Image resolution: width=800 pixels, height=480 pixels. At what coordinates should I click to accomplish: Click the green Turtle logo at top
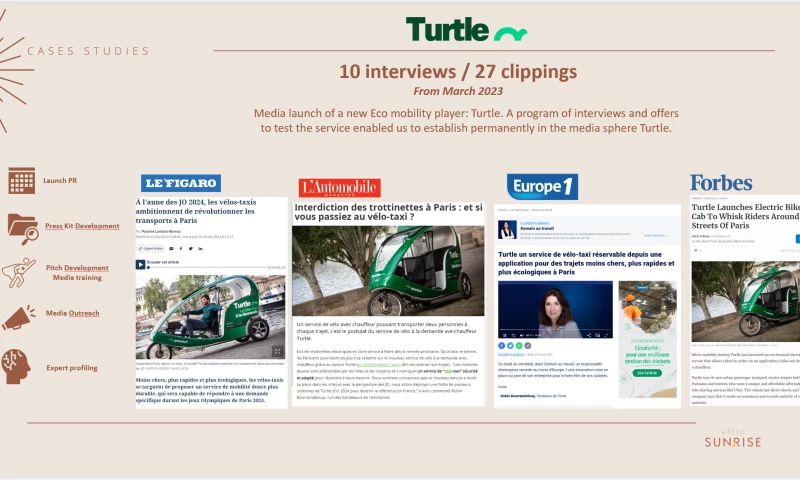[466, 29]
